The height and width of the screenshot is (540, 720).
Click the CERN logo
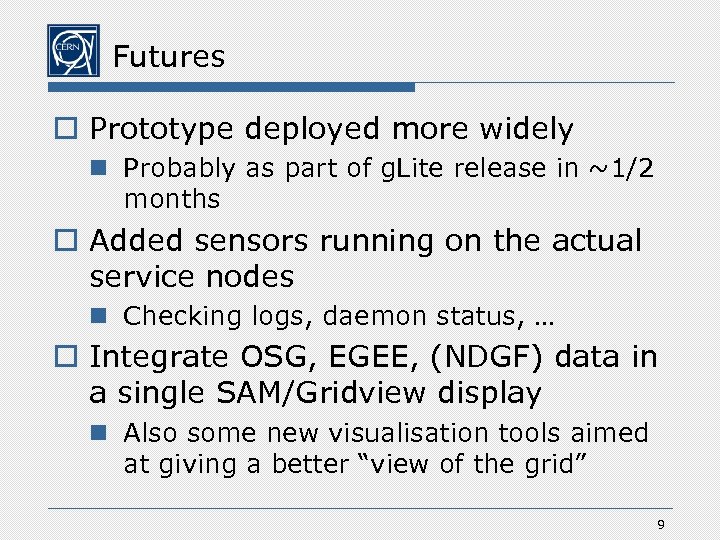73,51
